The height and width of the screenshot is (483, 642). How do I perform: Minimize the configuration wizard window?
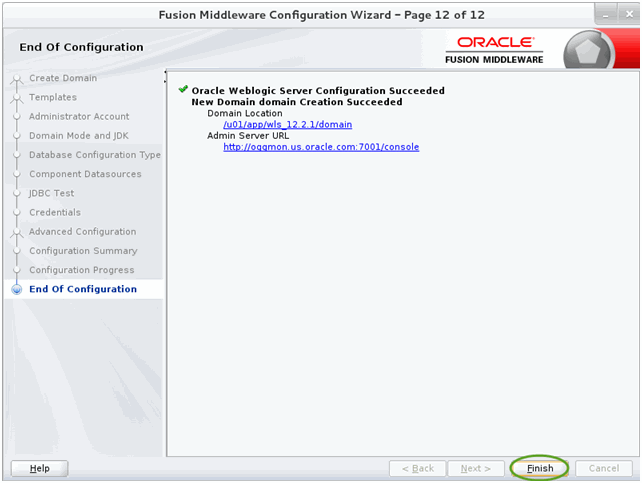[x=606, y=15]
